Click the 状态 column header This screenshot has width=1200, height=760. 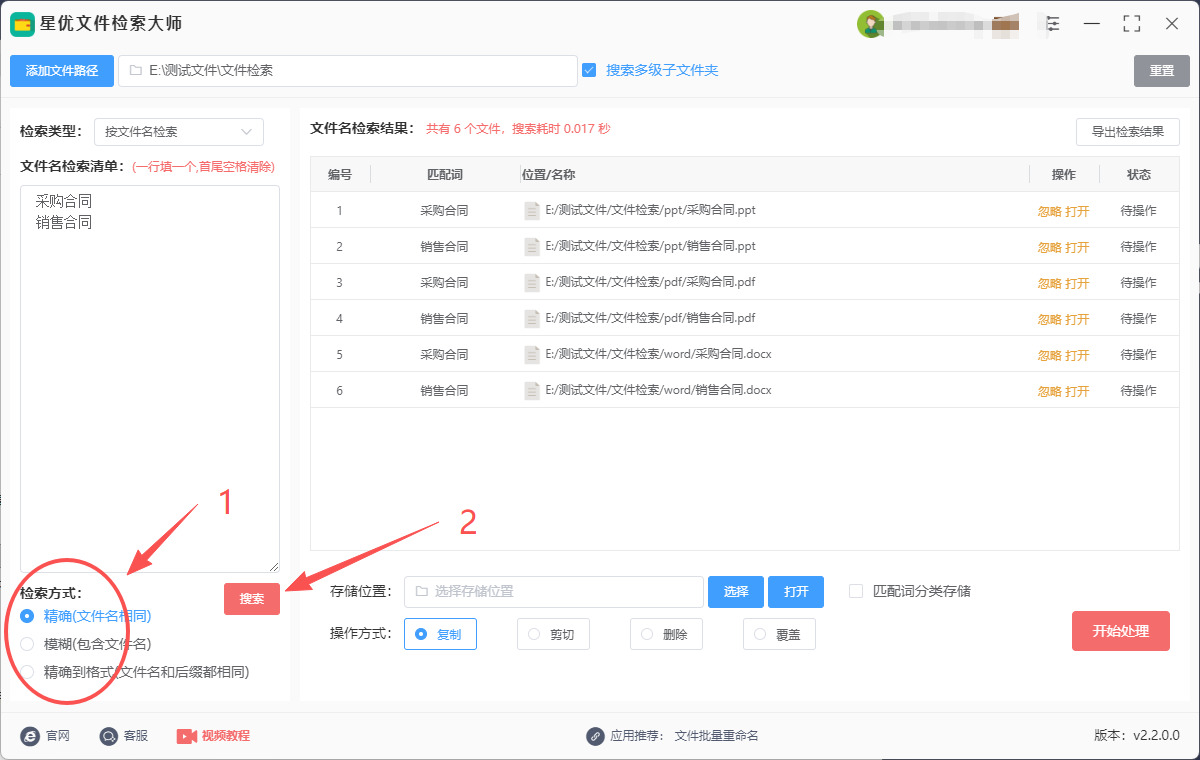point(1139,175)
